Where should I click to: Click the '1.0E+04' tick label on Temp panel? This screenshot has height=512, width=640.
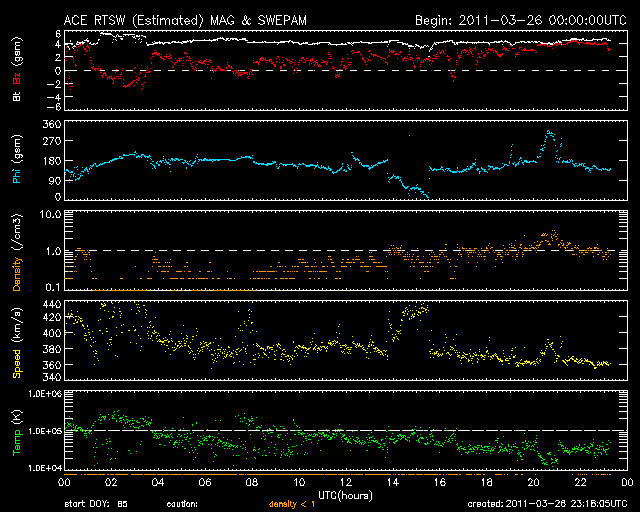click(x=45, y=468)
